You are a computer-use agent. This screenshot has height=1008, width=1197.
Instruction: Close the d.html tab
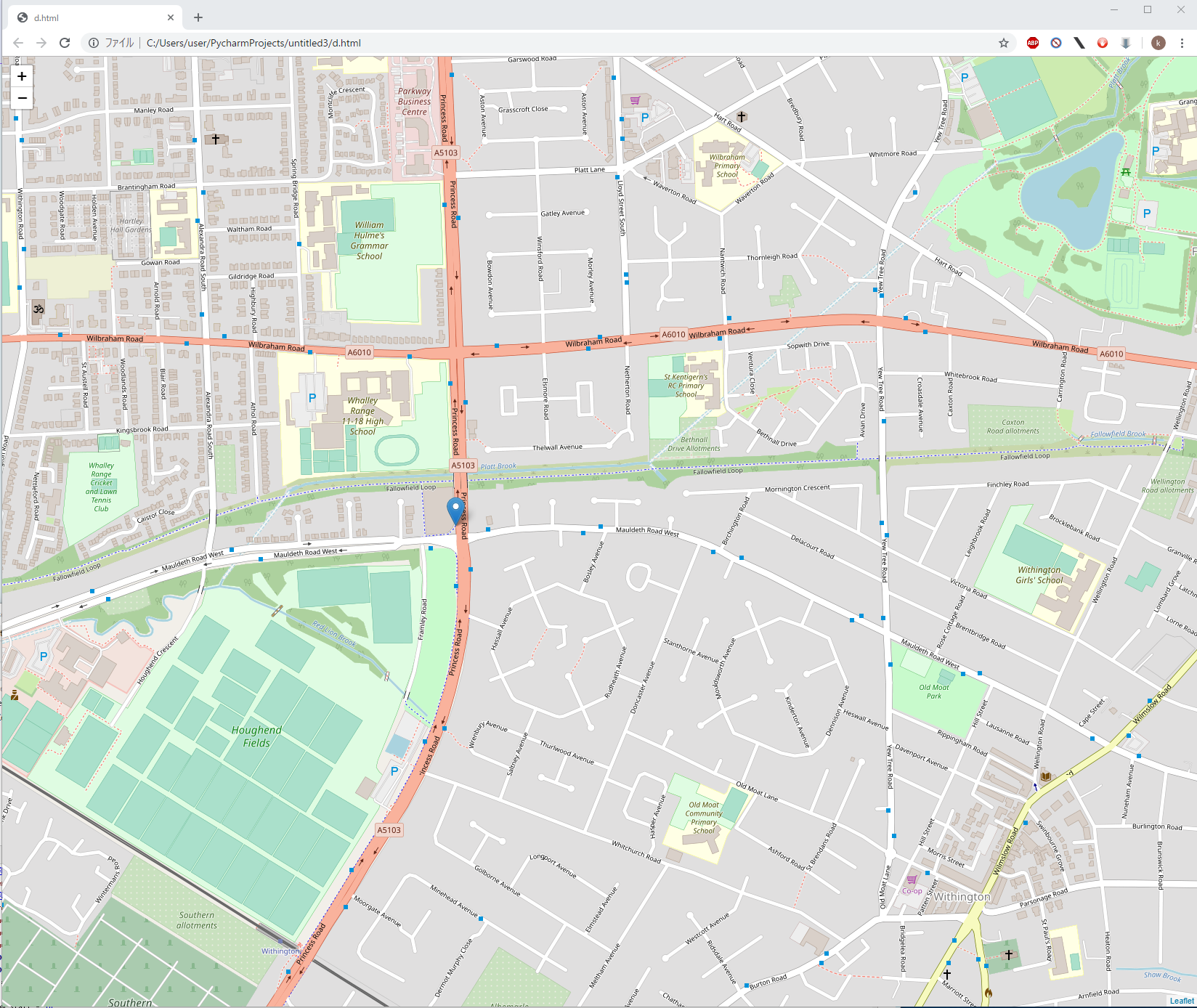(x=171, y=17)
